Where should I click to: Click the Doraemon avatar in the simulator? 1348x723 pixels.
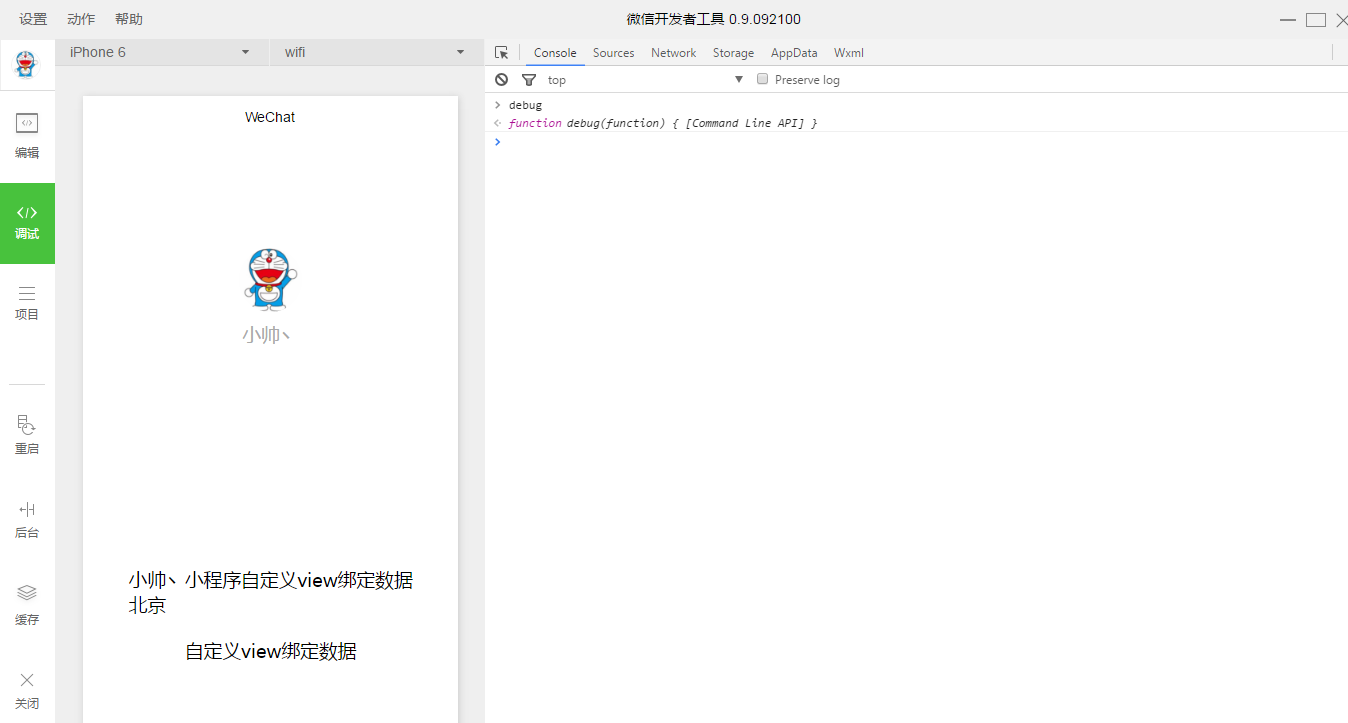pyautogui.click(x=270, y=278)
